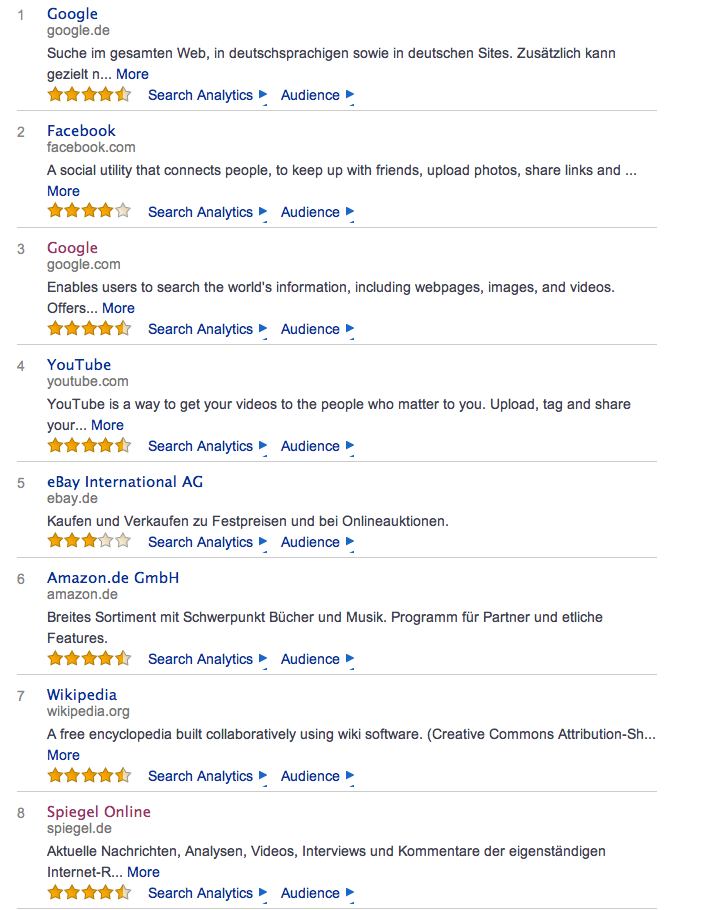Show More of the Google.de description
The image size is (711, 910).
132,74
